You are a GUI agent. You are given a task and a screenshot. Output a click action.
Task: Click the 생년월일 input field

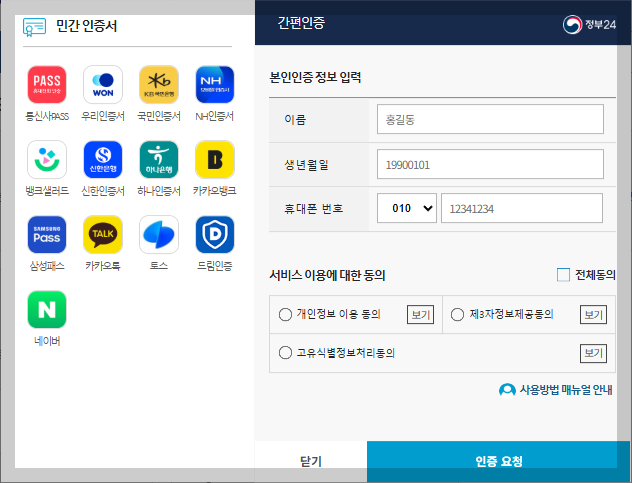490,164
